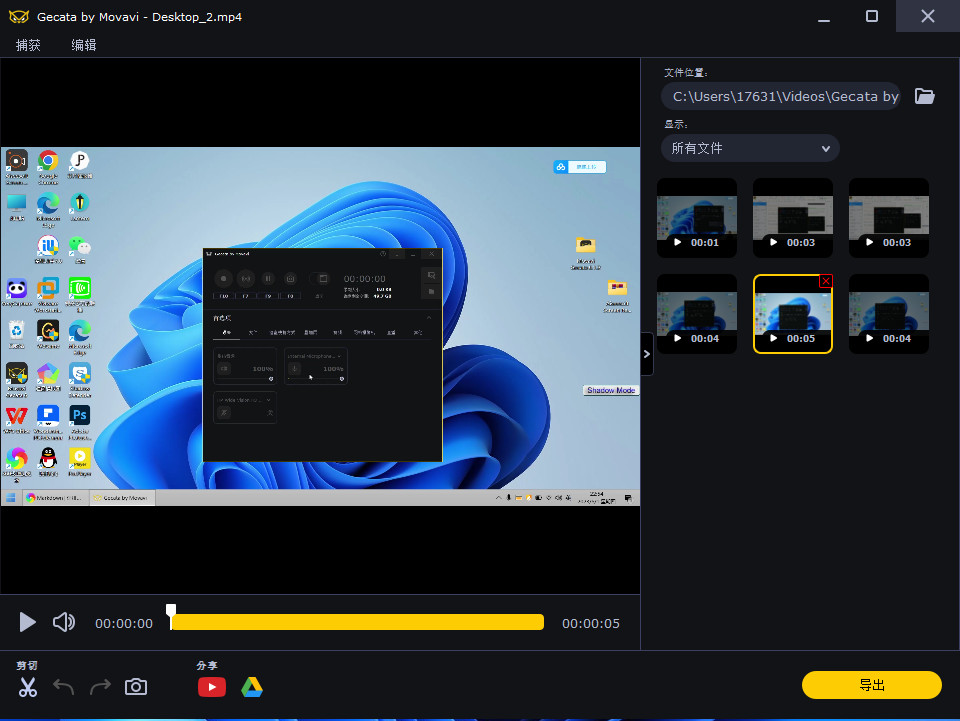Open the 编辑 menu
This screenshot has width=960, height=721.
[x=84, y=45]
